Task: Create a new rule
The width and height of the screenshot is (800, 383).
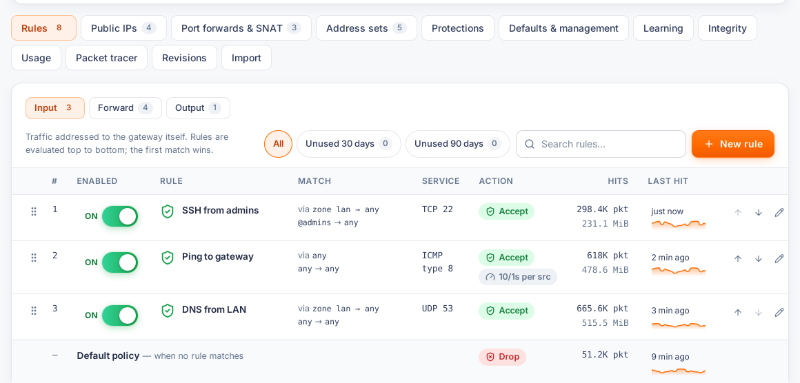Action: click(733, 144)
